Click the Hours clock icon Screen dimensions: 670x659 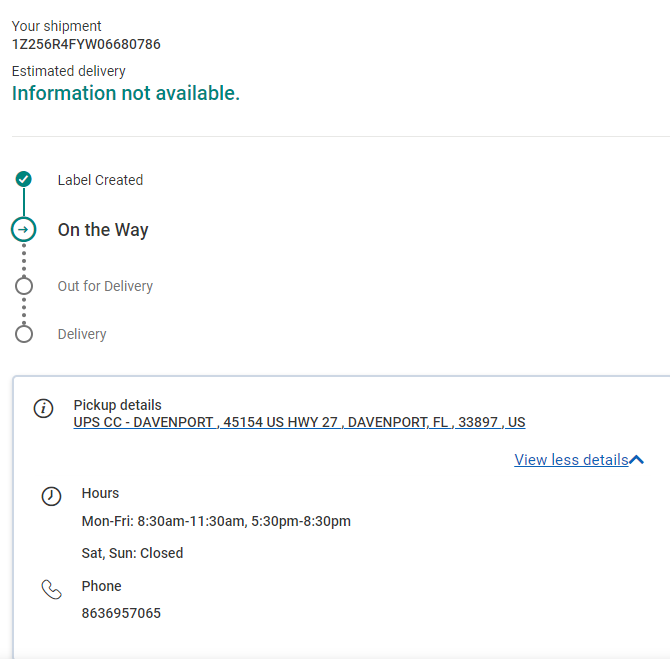pos(51,495)
